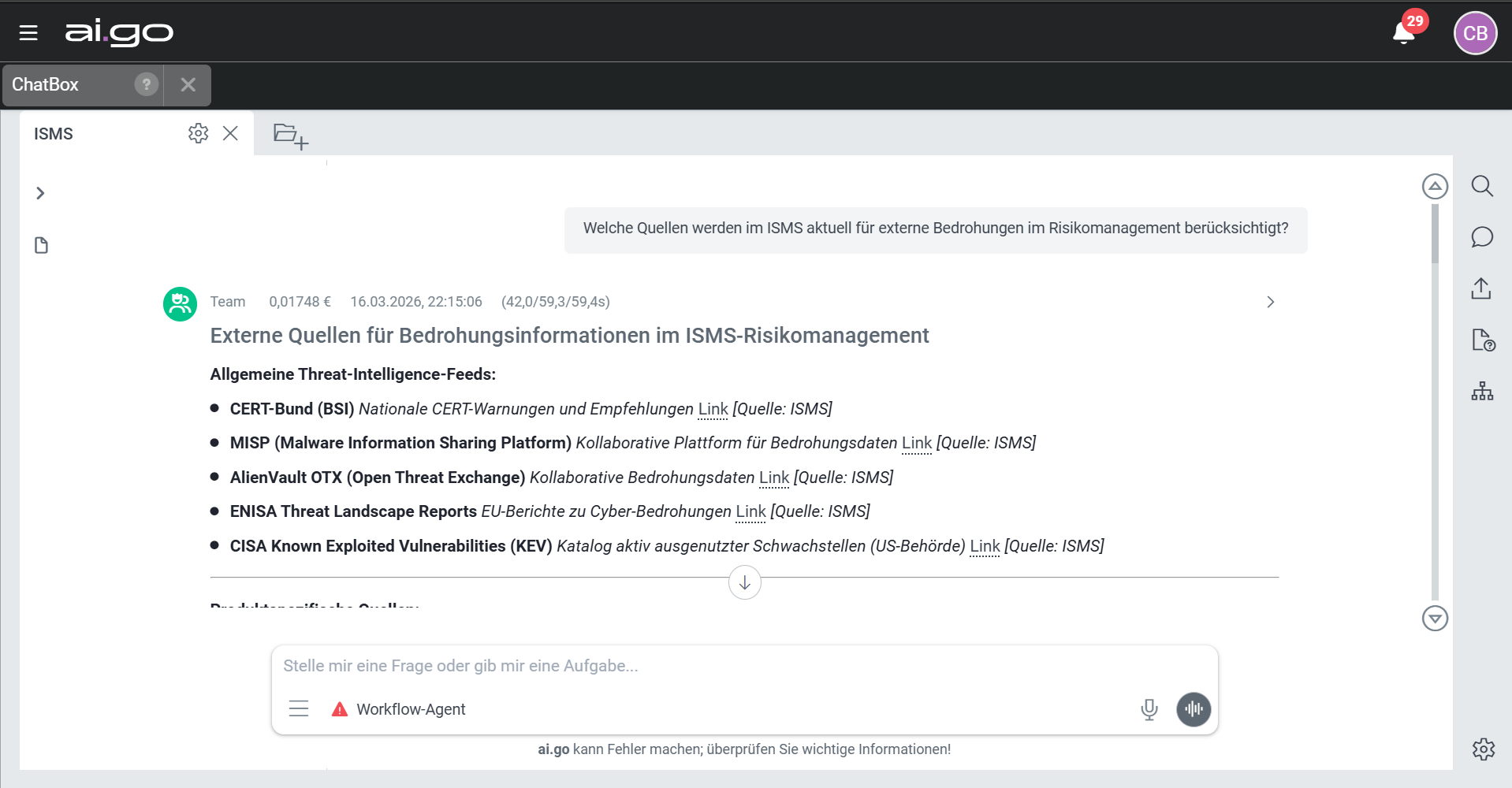This screenshot has width=1512, height=788.
Task: Open the Workflow-Agent options menu
Action: pos(299,708)
